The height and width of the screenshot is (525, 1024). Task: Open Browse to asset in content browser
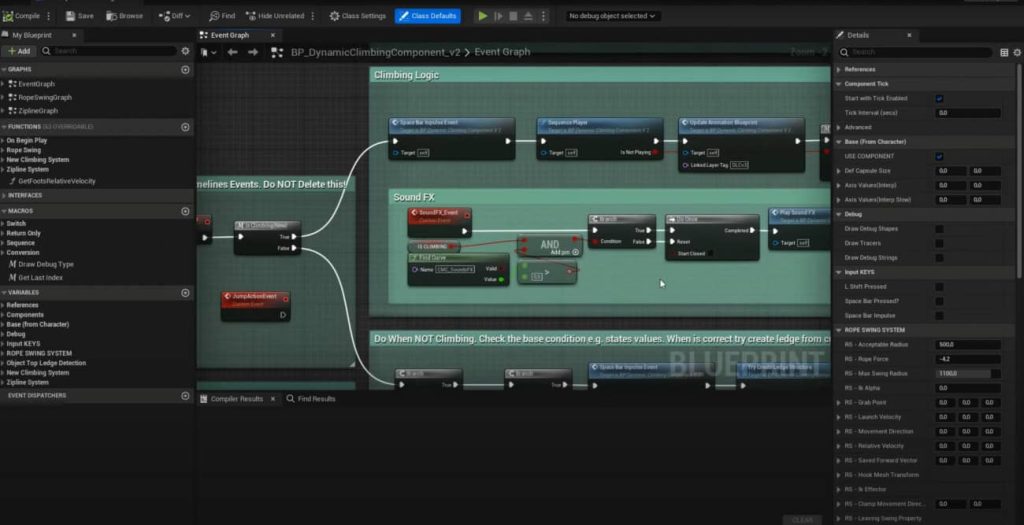coord(111,16)
